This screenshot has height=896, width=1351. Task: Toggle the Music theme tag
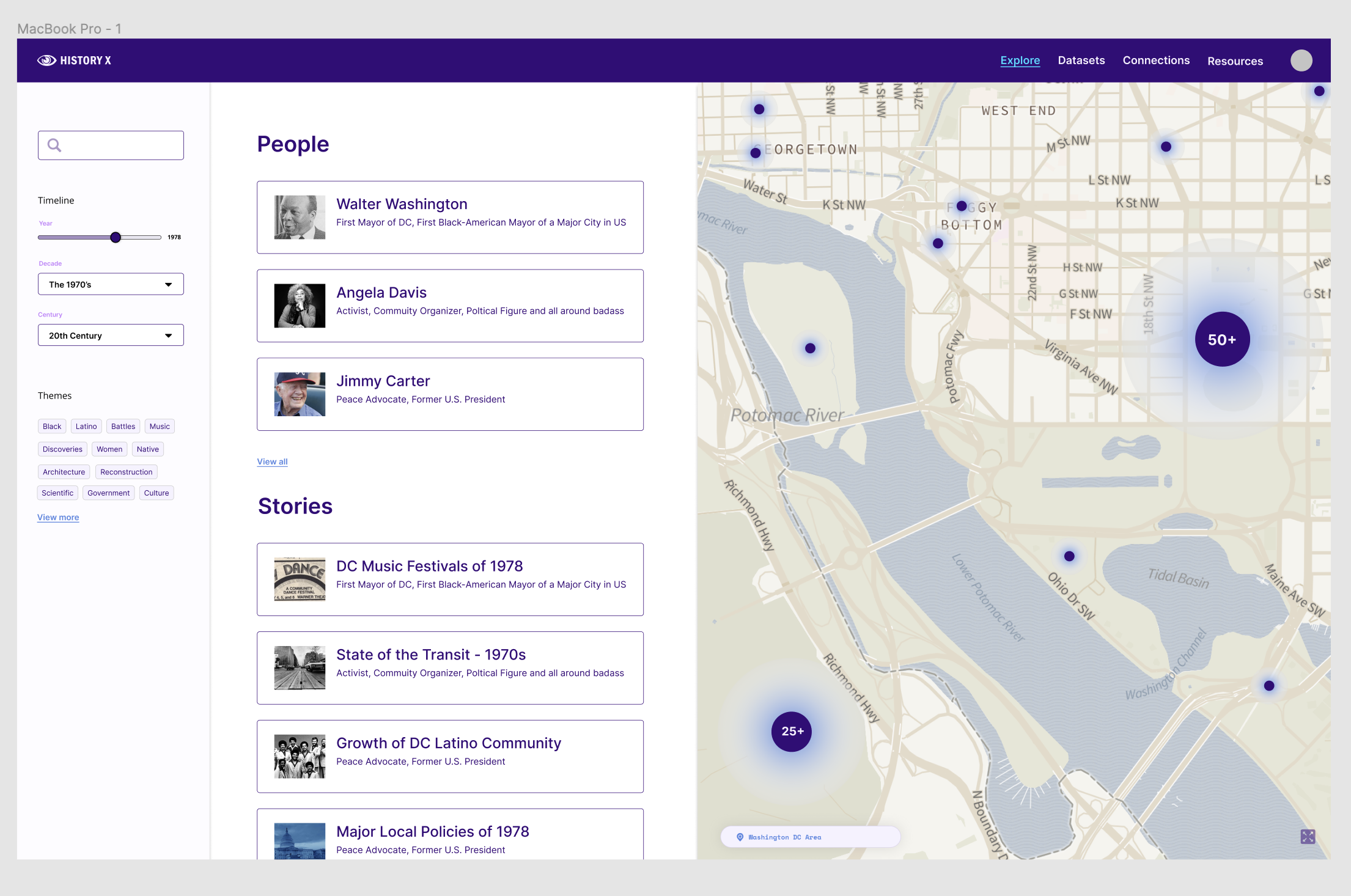(160, 426)
